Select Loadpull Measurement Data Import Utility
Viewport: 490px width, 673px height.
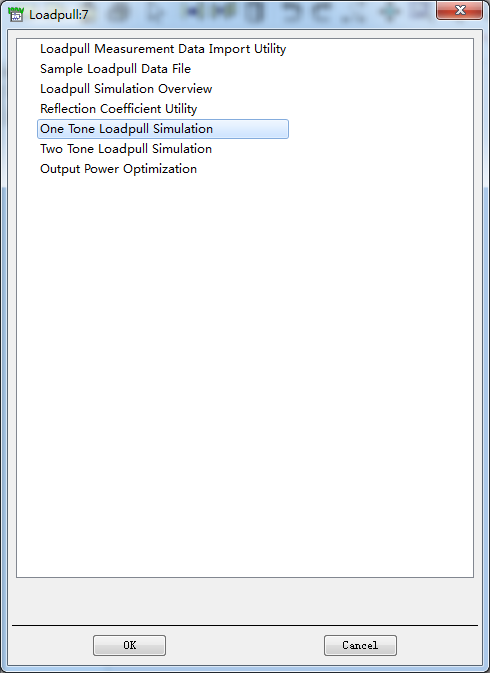[x=163, y=49]
